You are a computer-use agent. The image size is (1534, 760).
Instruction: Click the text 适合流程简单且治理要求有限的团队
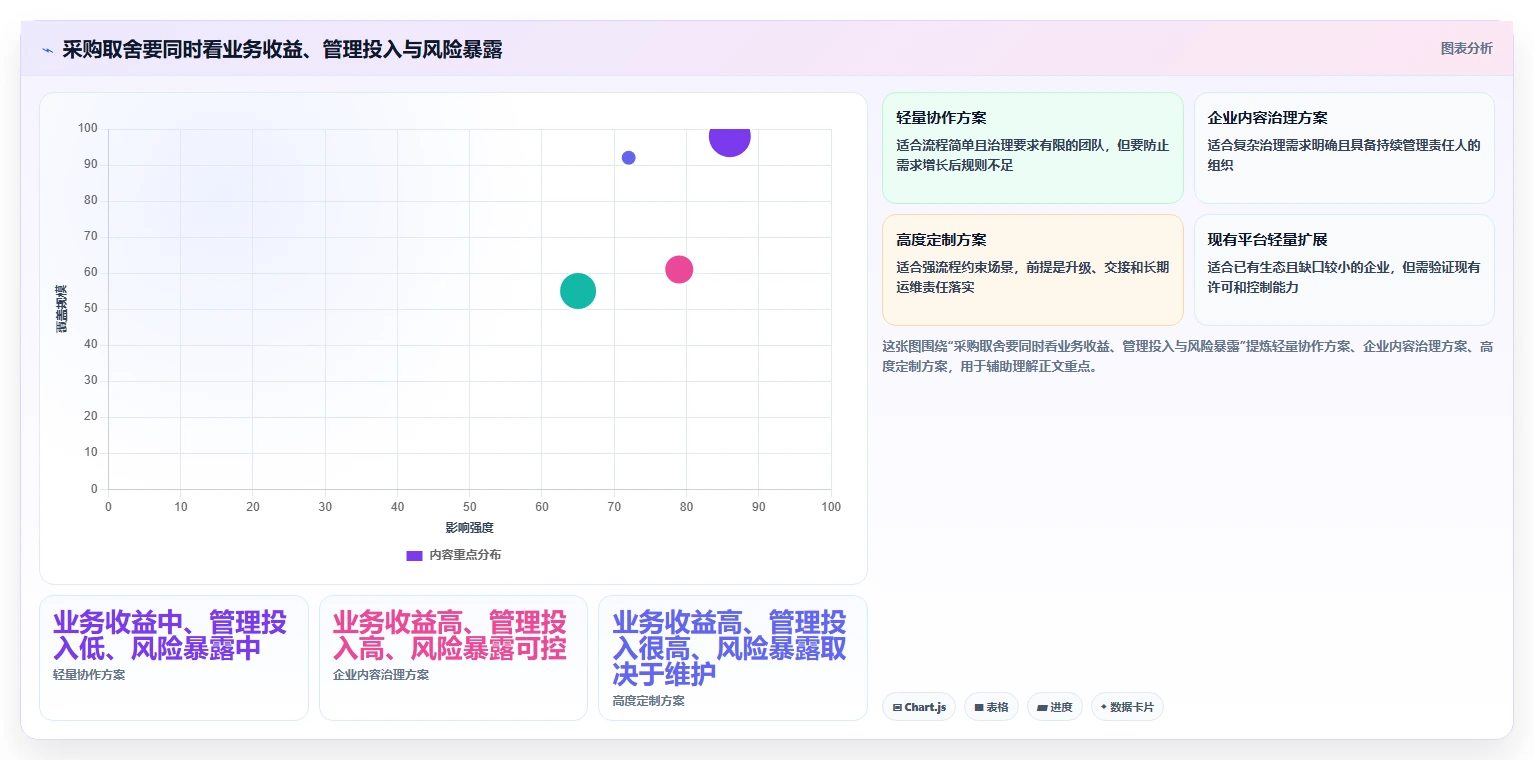(x=1032, y=155)
